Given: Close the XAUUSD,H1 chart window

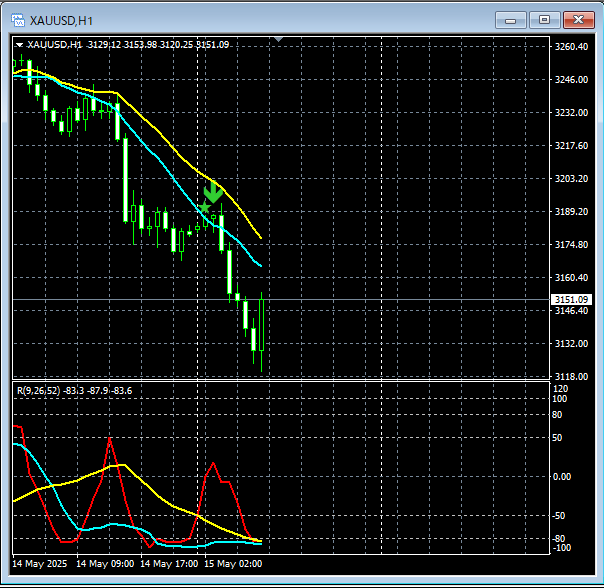Looking at the screenshot, I should tap(578, 20).
